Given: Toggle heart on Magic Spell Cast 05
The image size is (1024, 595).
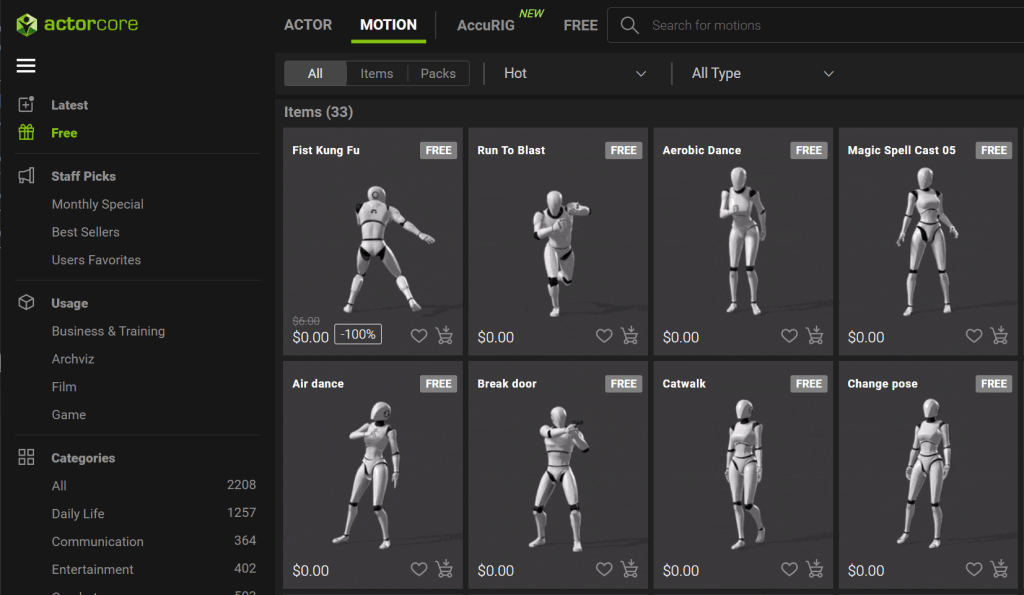Looking at the screenshot, I should tap(974, 336).
